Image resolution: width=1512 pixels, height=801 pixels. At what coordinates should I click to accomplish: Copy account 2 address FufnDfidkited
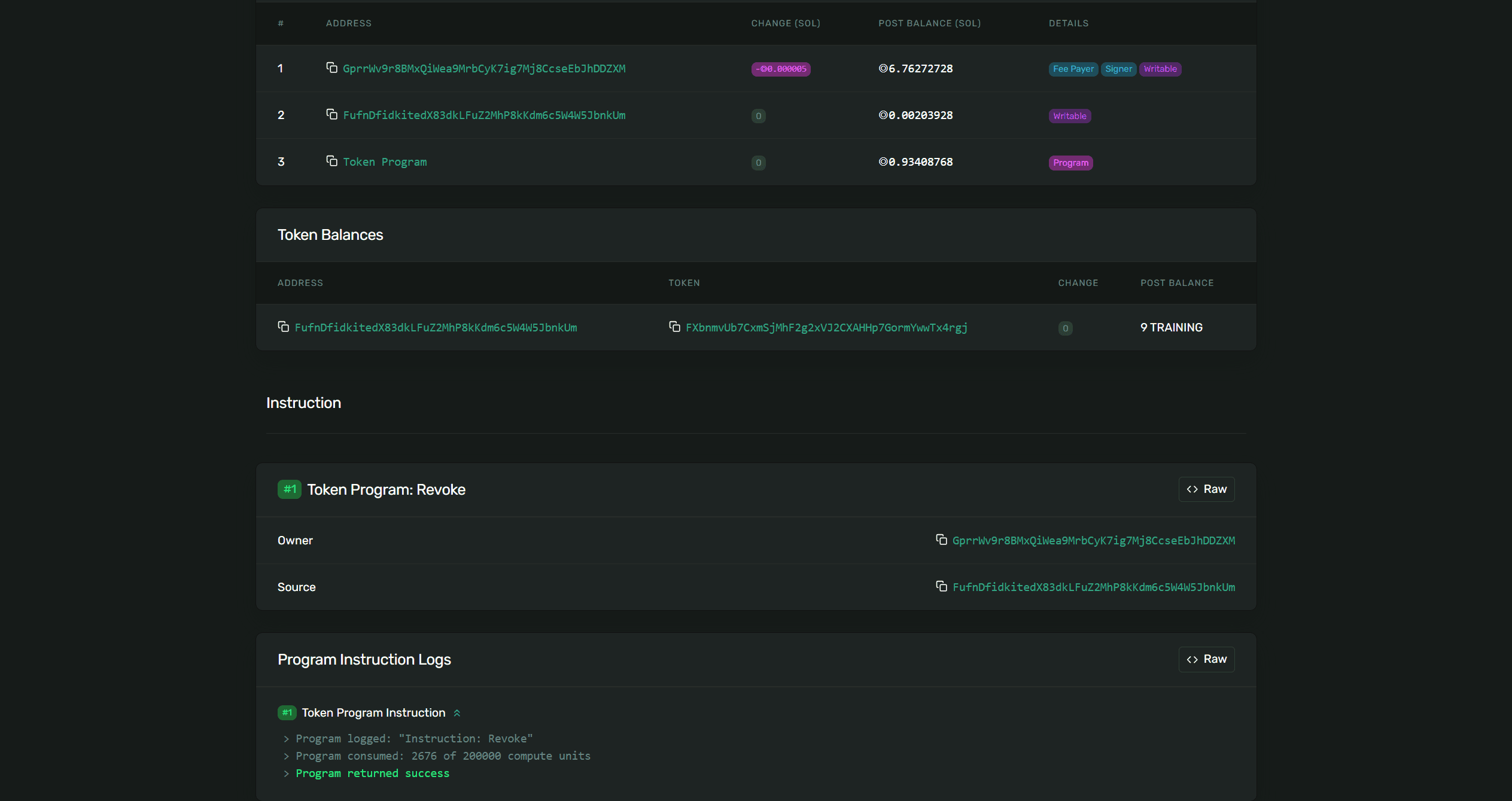tap(333, 115)
